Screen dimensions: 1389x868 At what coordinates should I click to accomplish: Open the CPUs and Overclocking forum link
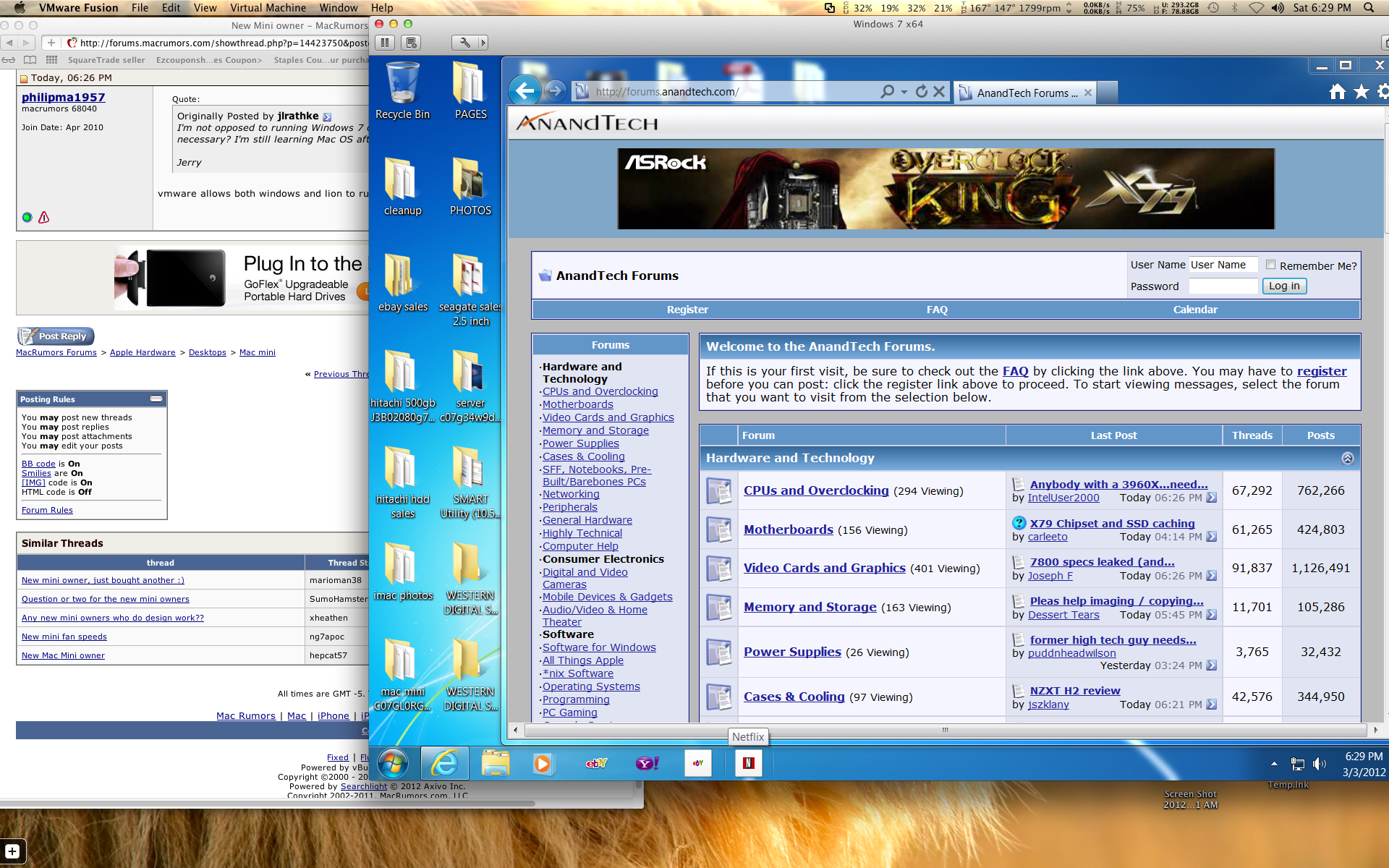pos(815,490)
